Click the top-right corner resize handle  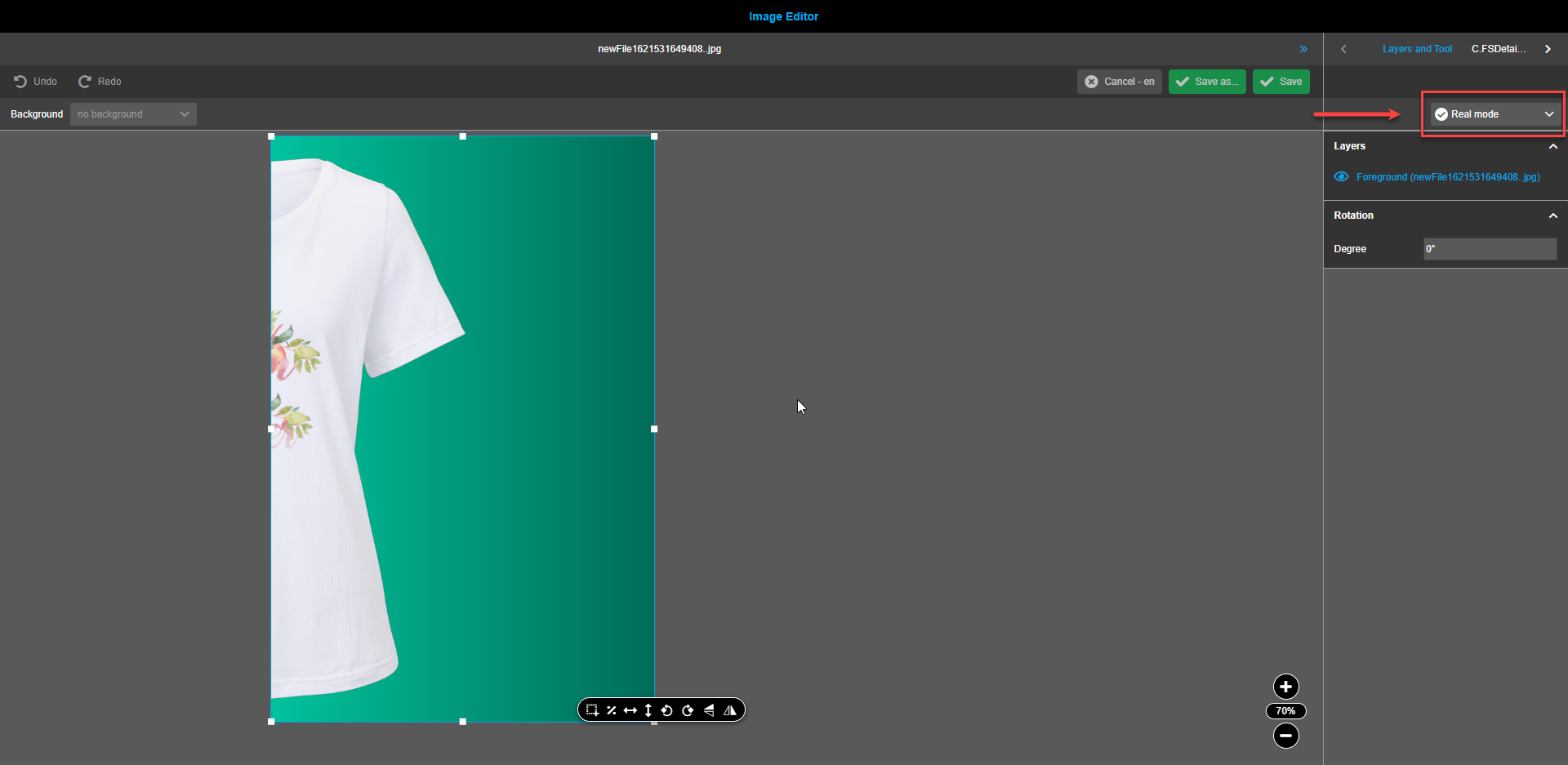pyautogui.click(x=654, y=136)
